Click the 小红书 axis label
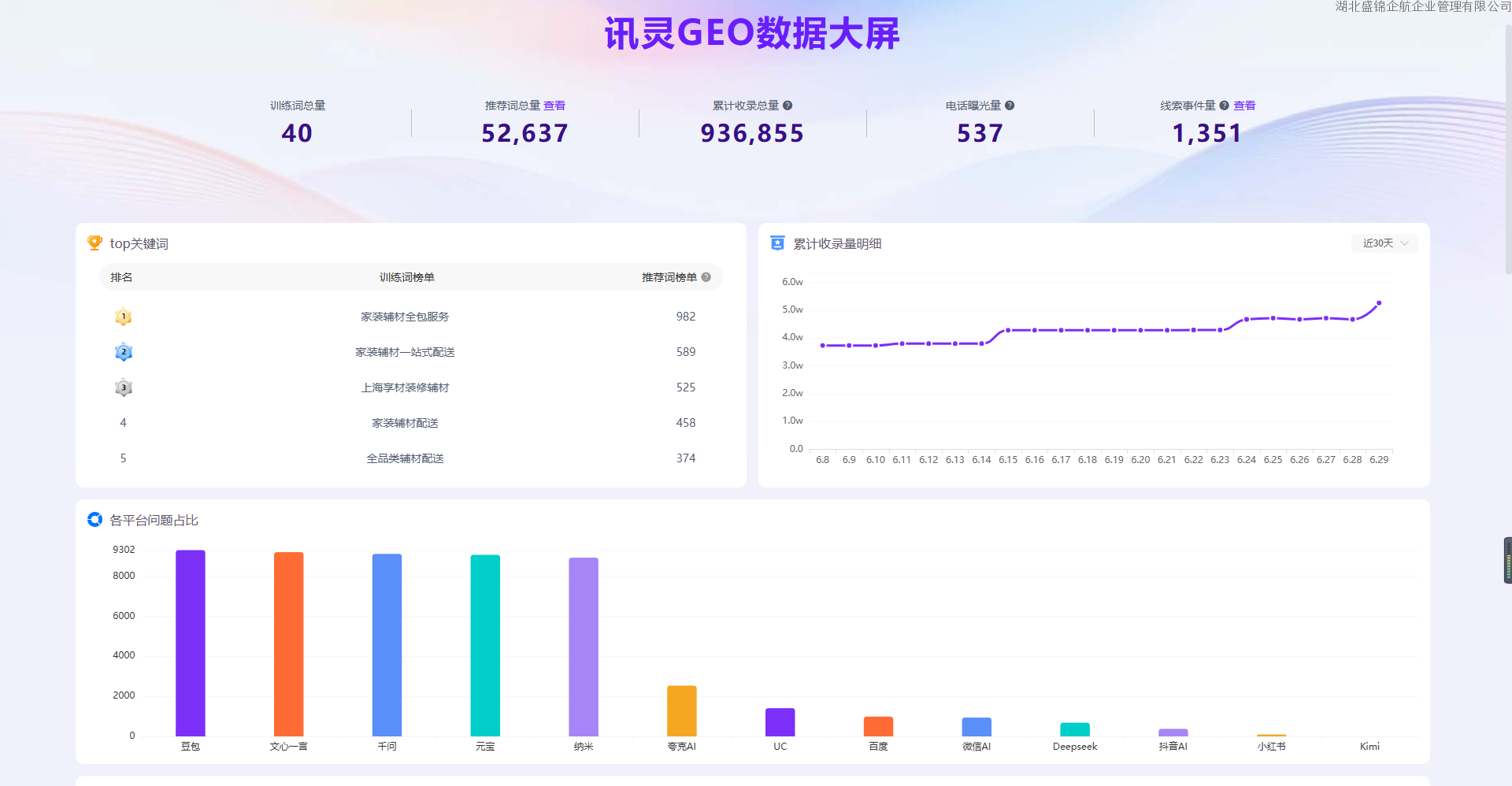Screen dimensions: 1512x786 pos(1271,747)
